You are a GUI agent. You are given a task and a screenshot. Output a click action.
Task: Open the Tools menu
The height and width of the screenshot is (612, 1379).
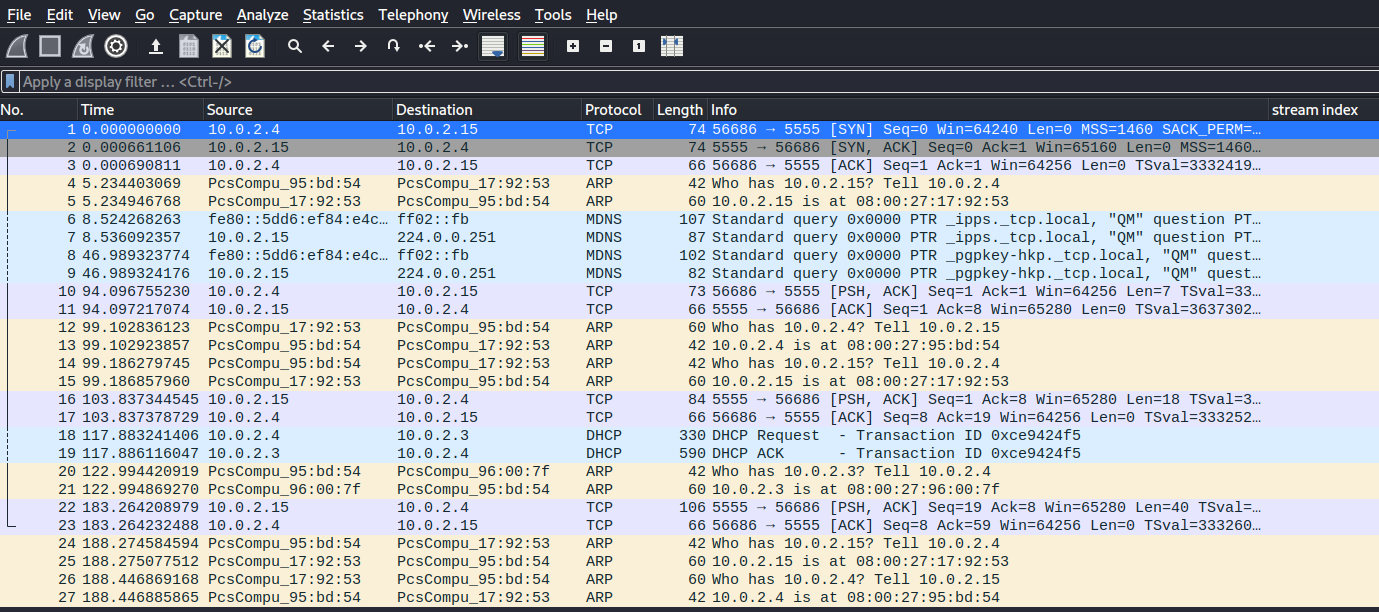point(553,15)
